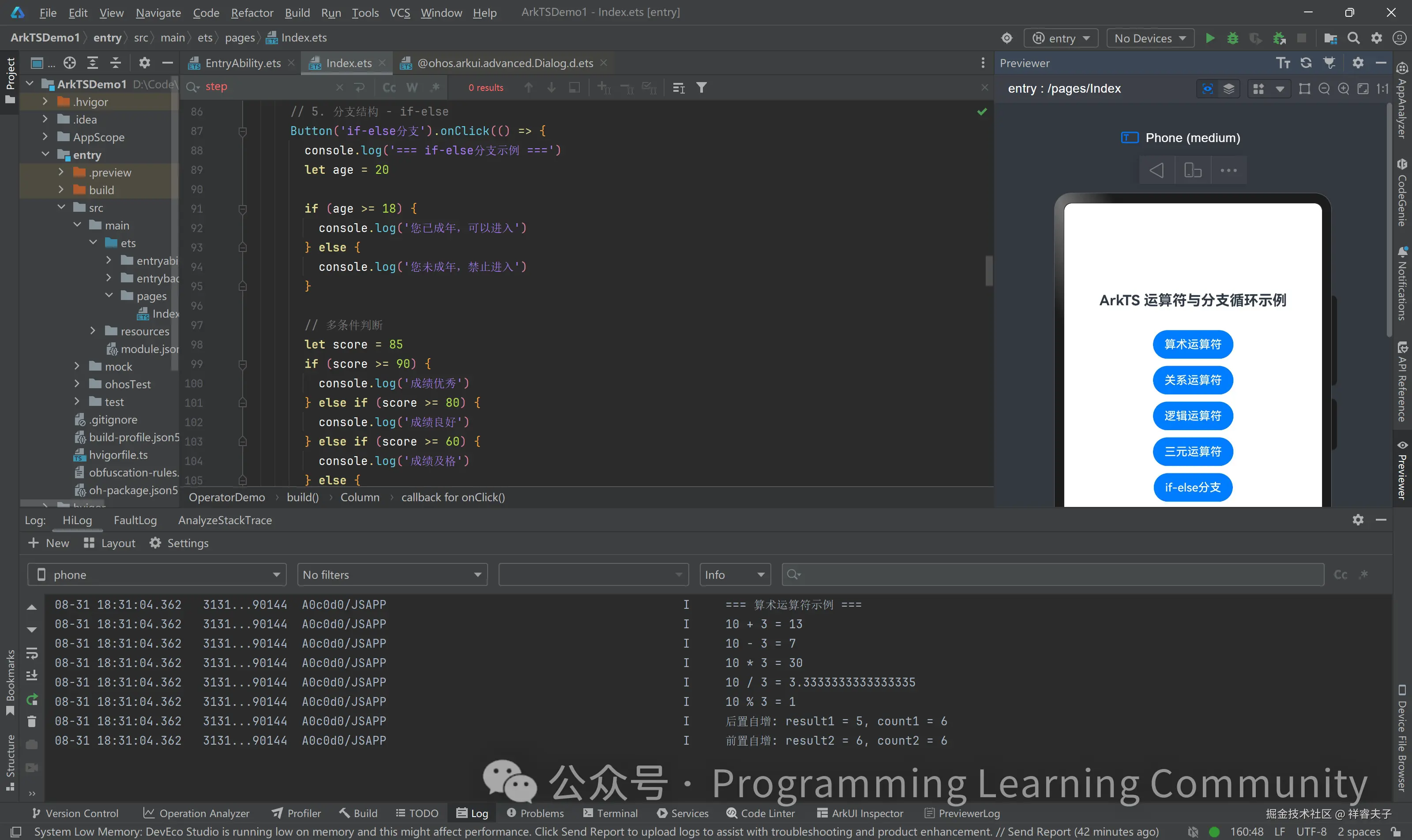Image resolution: width=1412 pixels, height=840 pixels.
Task: Click the previewer back arrow icon
Action: pyautogui.click(x=1157, y=170)
